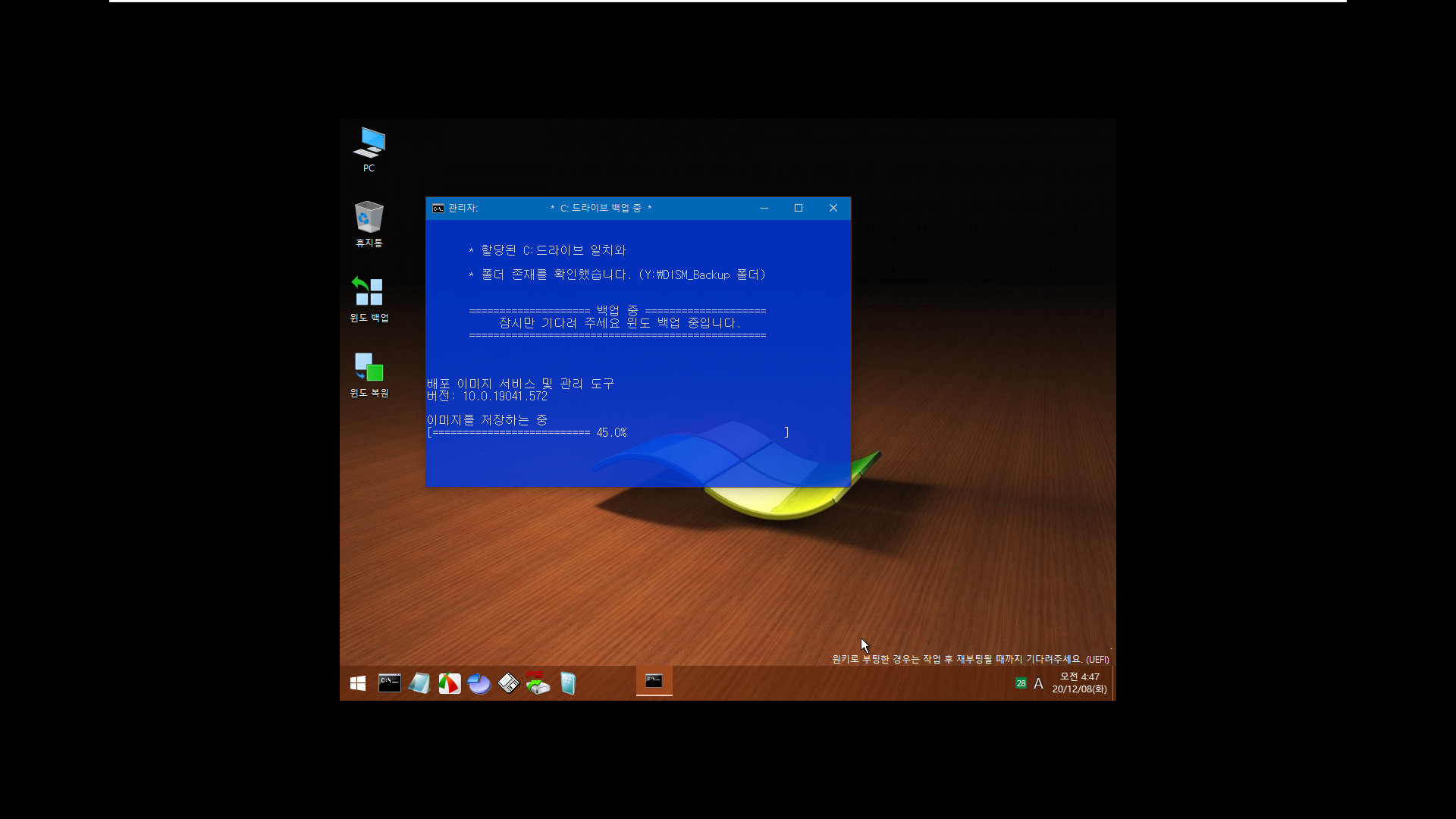Open the PC desktop icon
1456x819 pixels.
[369, 149]
